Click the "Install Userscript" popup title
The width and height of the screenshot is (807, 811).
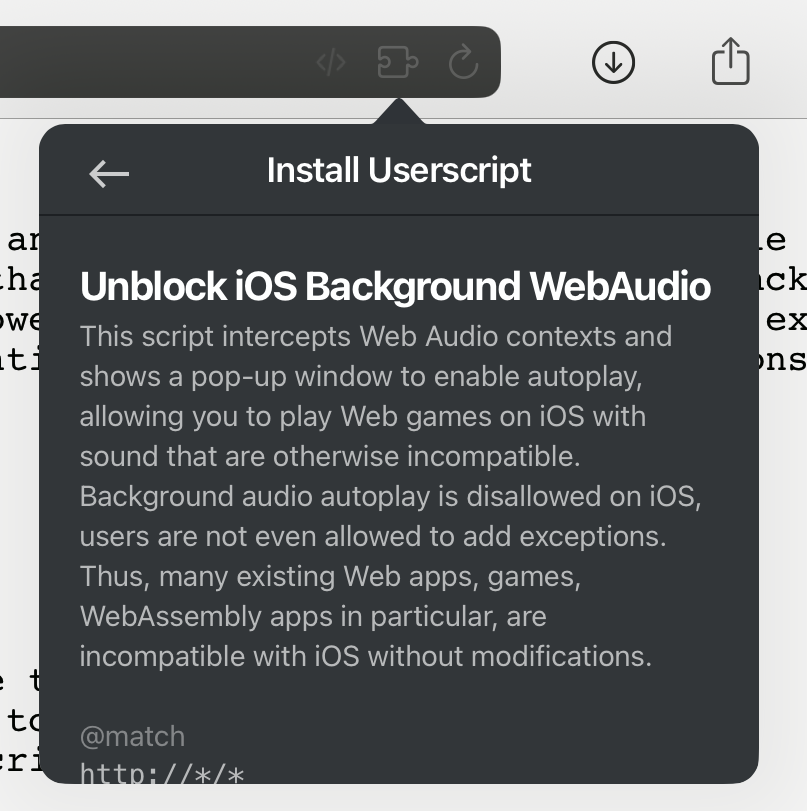(x=399, y=170)
